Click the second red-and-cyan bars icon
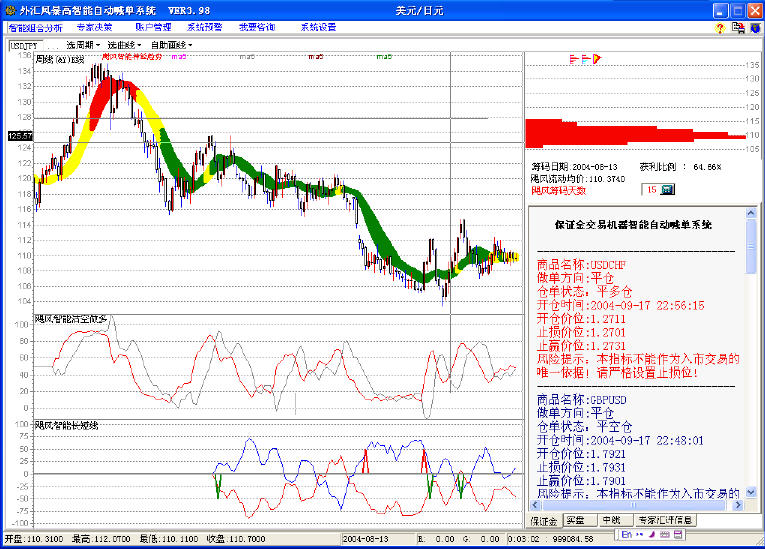Image resolution: width=765 pixels, height=549 pixels. pos(586,60)
